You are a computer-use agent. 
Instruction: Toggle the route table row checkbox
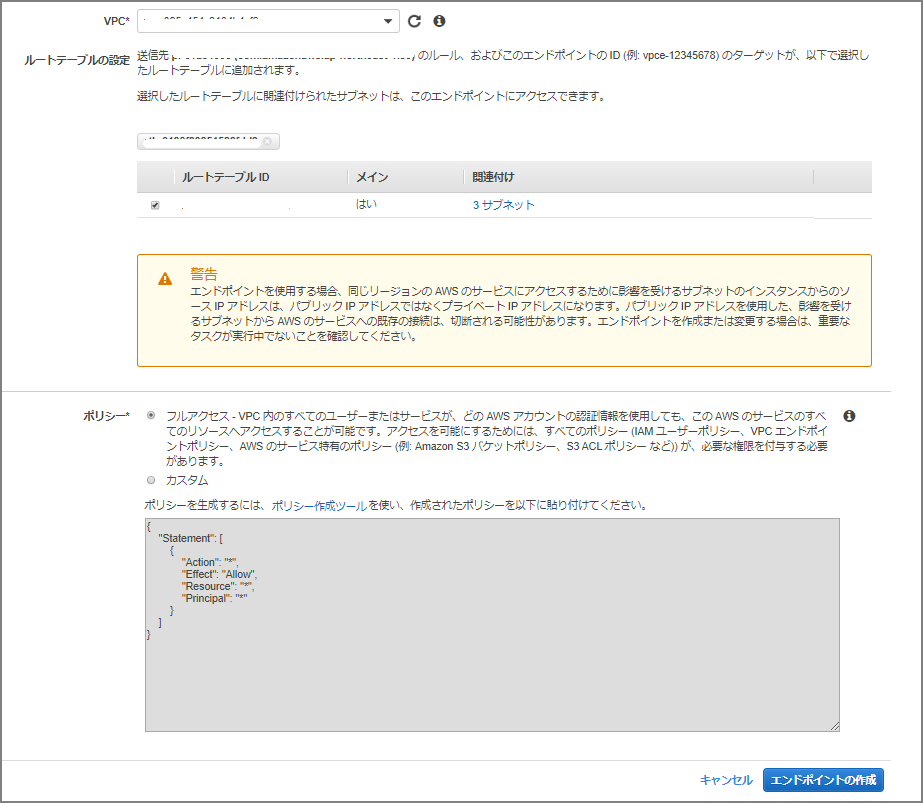pos(154,205)
